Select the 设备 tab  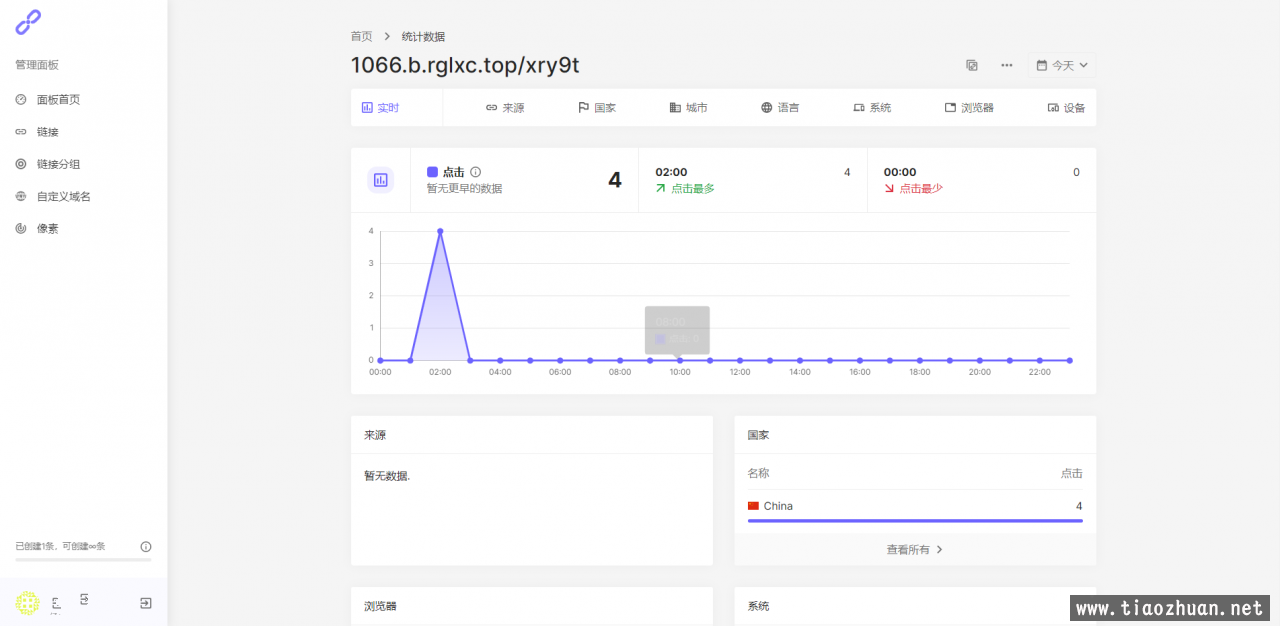point(1066,107)
